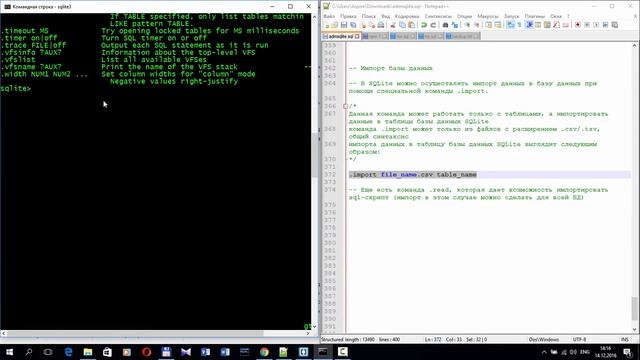Click the '.timeout MS' line in console
The image size is (640, 360).
point(24,31)
